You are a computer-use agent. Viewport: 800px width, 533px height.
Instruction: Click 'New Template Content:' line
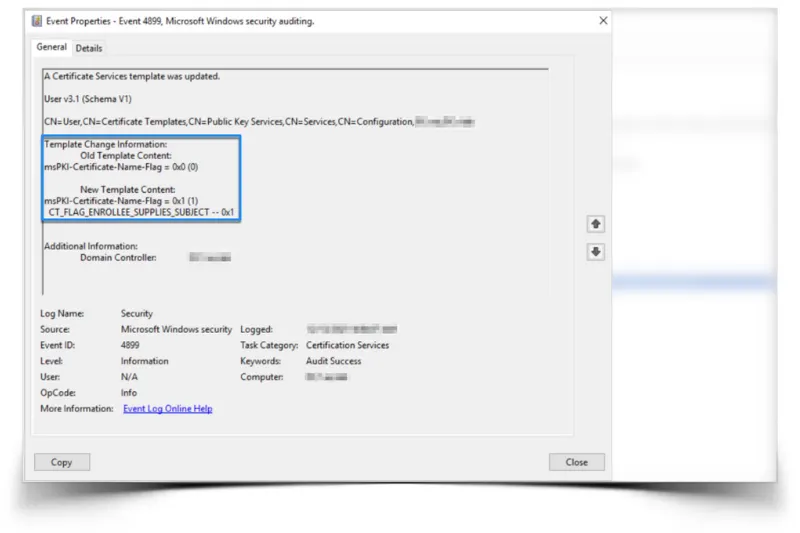pyautogui.click(x=128, y=189)
